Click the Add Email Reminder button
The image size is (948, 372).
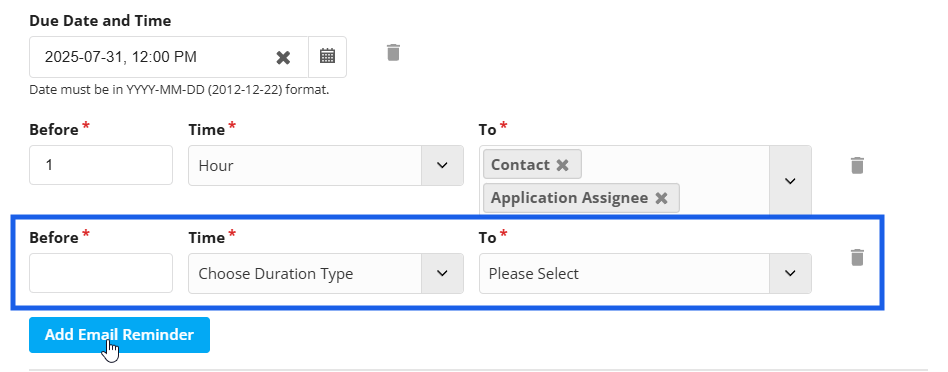pos(119,334)
